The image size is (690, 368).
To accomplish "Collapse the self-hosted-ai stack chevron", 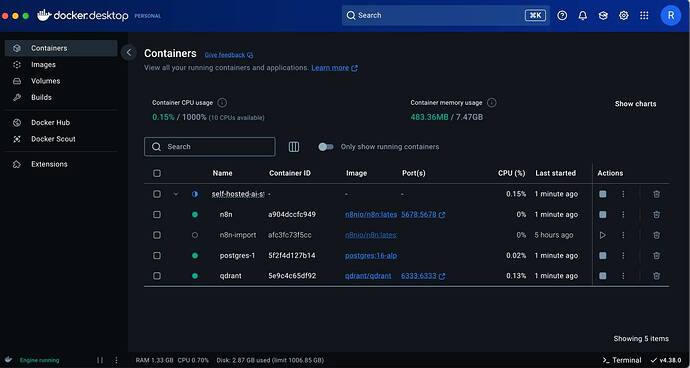I will [x=176, y=194].
